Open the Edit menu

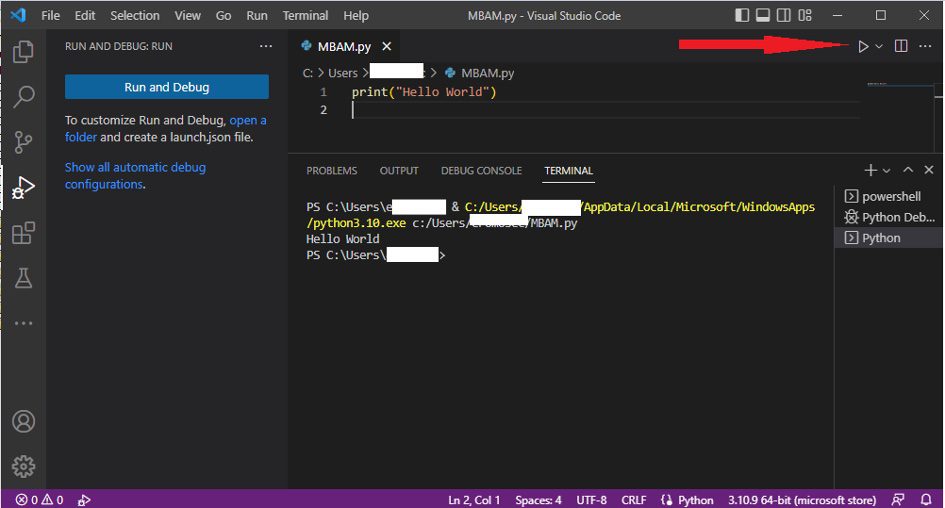pos(85,16)
